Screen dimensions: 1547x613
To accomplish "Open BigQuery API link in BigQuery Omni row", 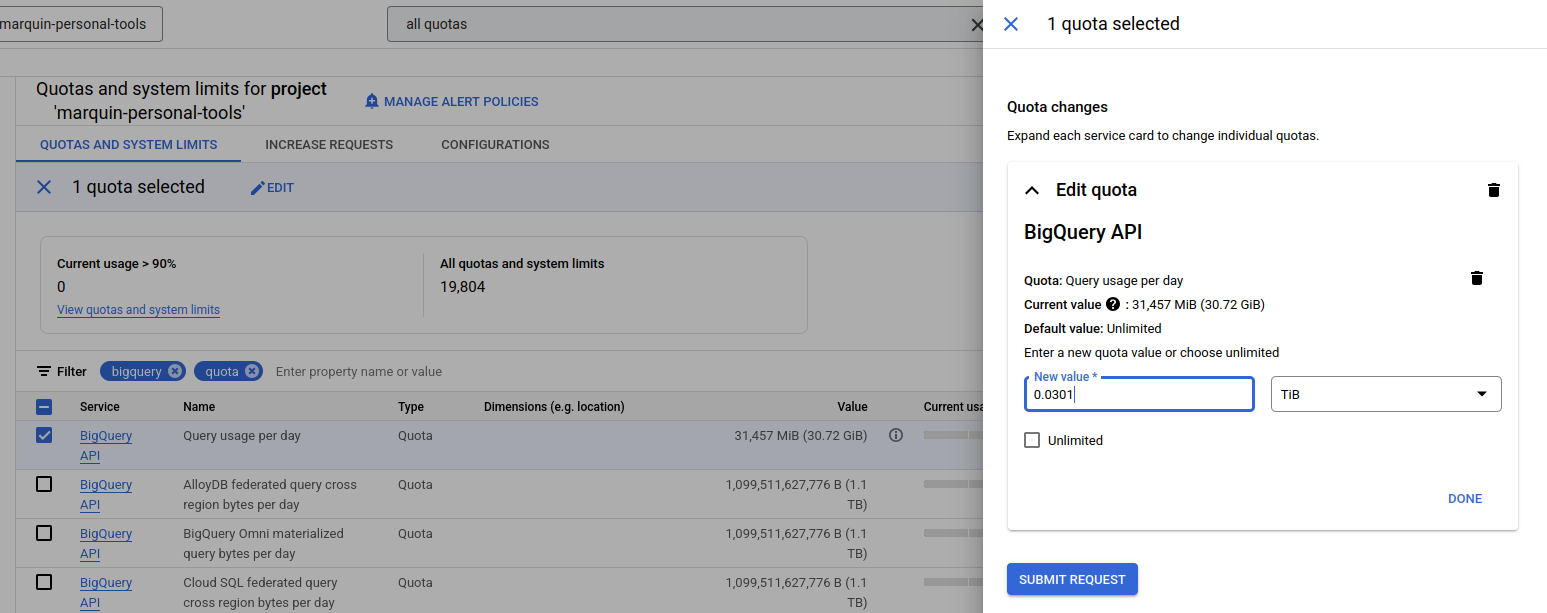I will 105,544.
